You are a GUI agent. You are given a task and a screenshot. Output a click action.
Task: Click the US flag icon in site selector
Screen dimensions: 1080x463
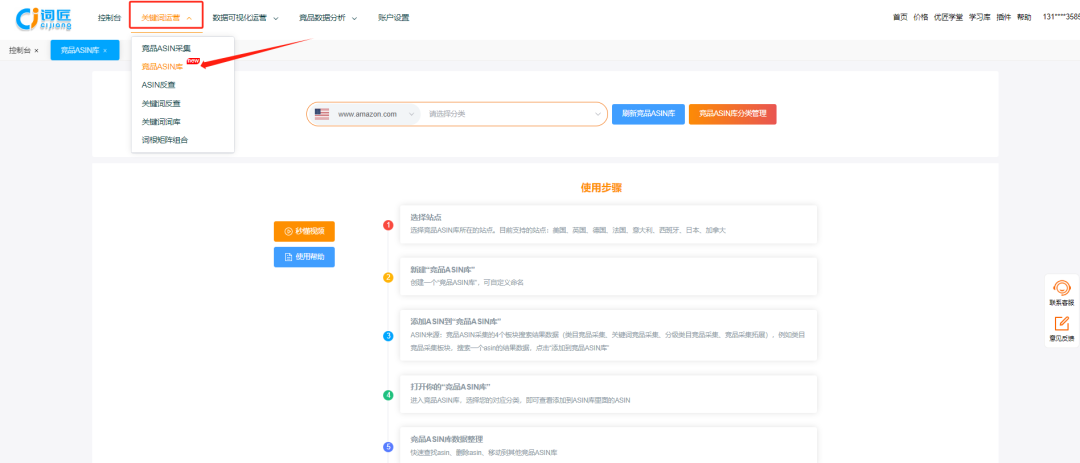click(x=322, y=114)
